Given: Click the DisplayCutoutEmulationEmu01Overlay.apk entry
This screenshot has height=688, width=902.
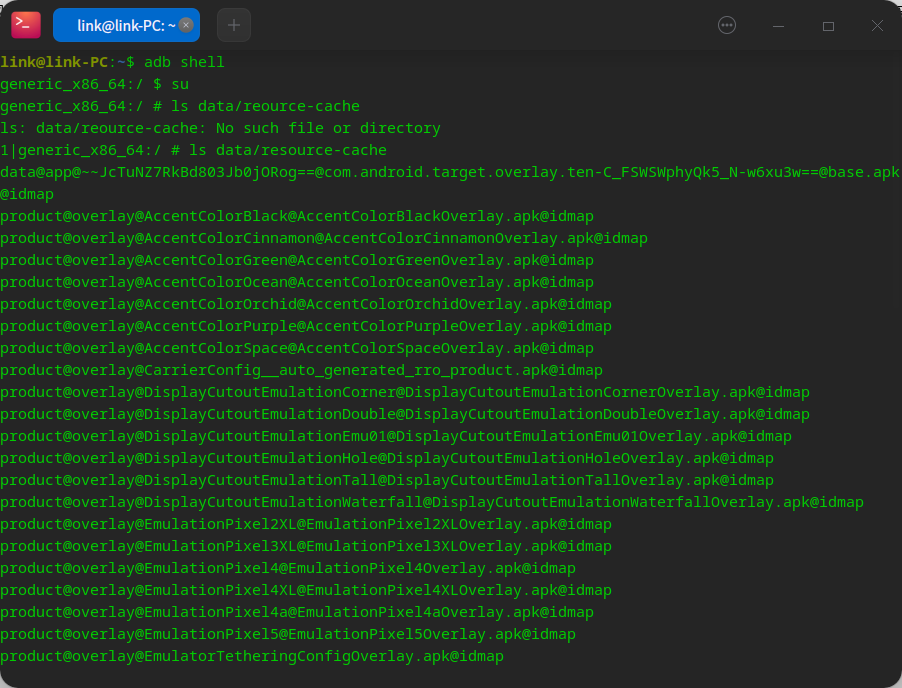Looking at the screenshot, I should coord(396,436).
